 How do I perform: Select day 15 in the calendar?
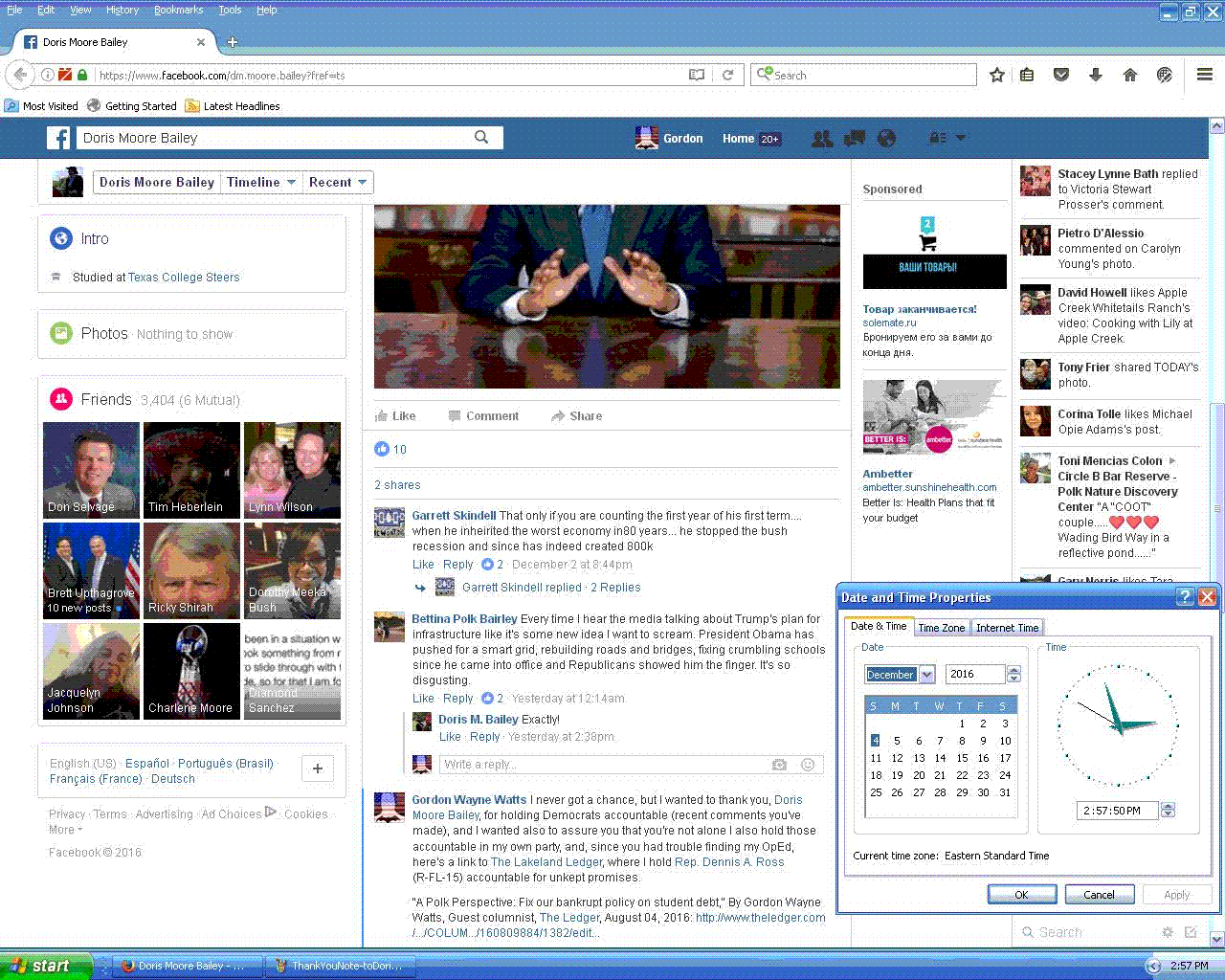click(962, 758)
